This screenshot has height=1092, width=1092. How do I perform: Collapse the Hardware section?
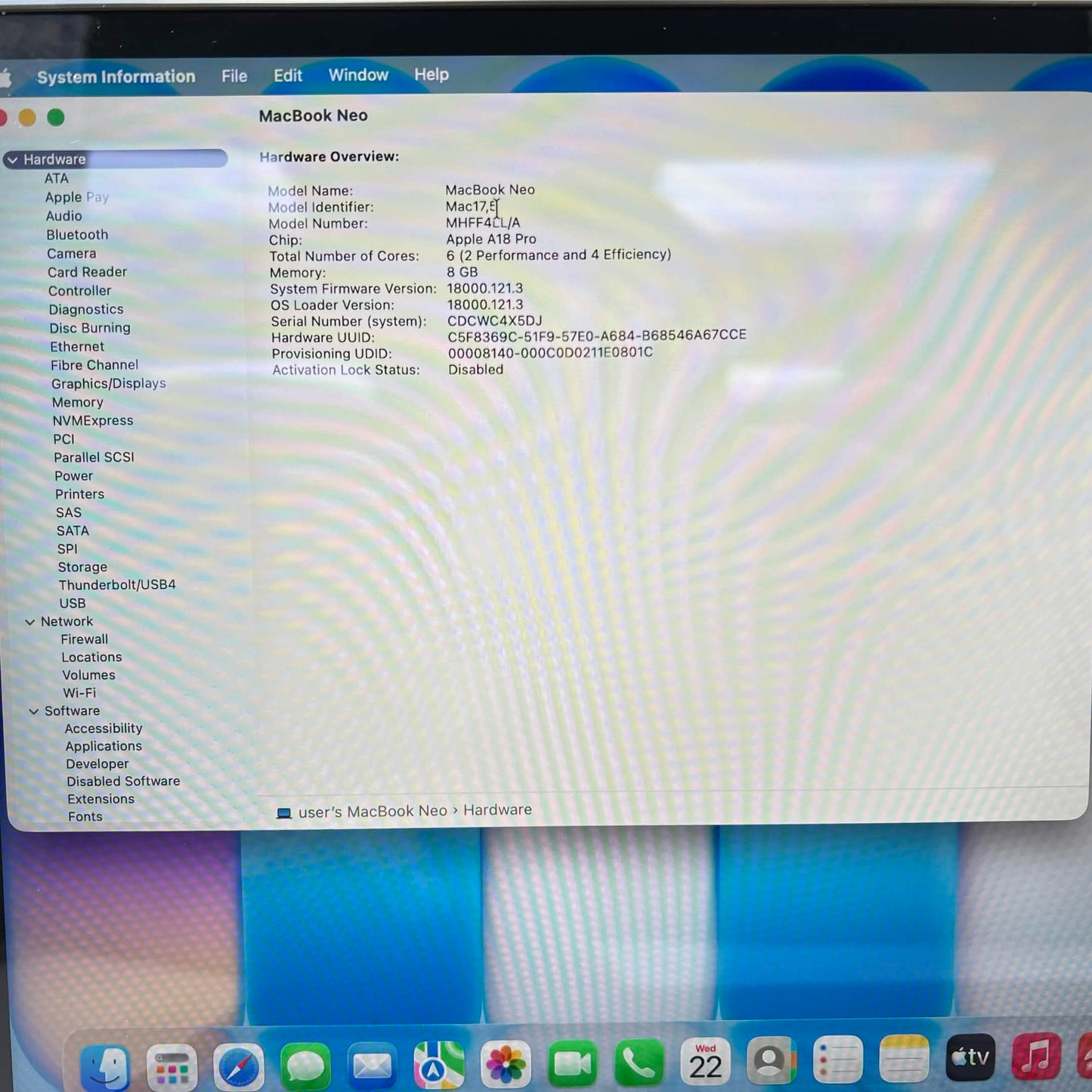click(x=13, y=160)
